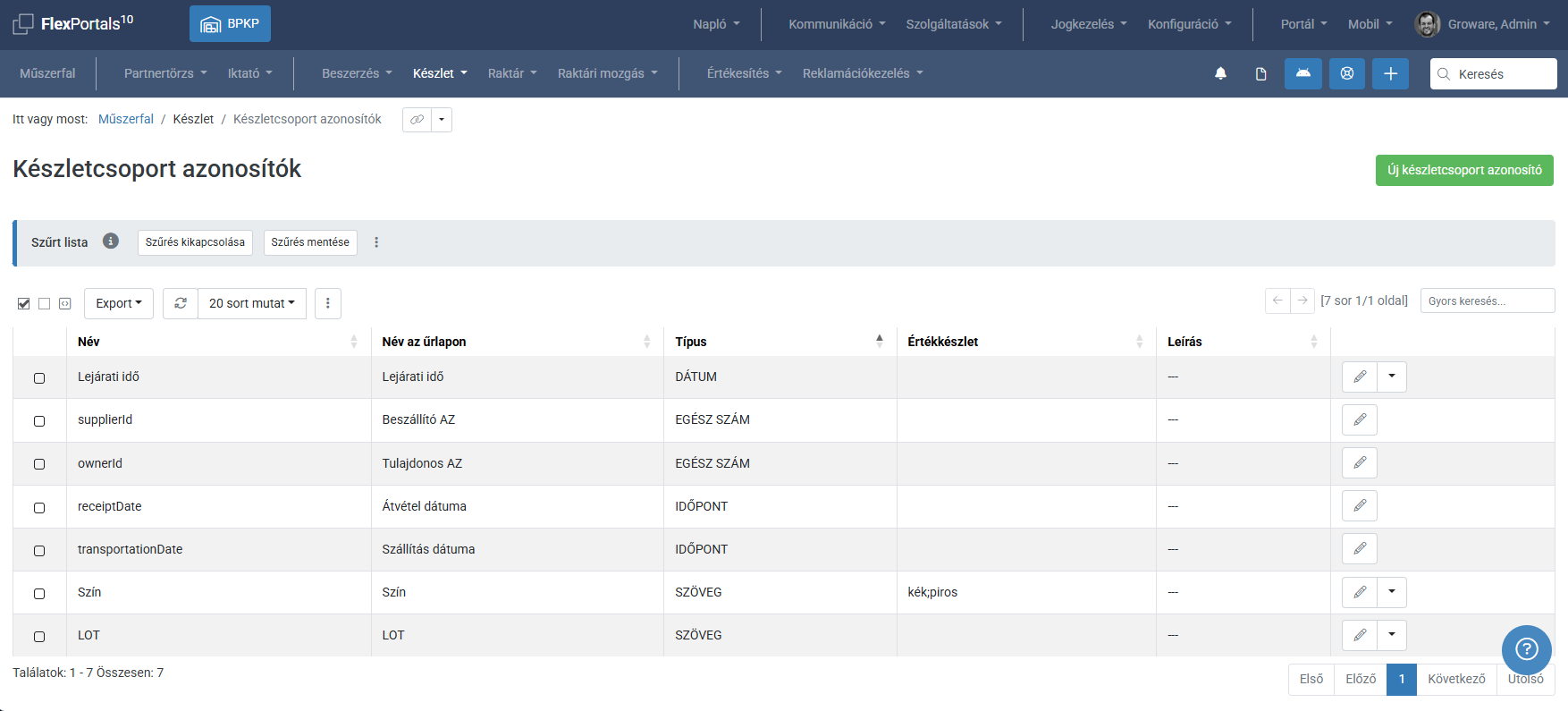Expand Lejárati idő row action dropdown
This screenshot has height=711, width=1568.
(x=1392, y=377)
